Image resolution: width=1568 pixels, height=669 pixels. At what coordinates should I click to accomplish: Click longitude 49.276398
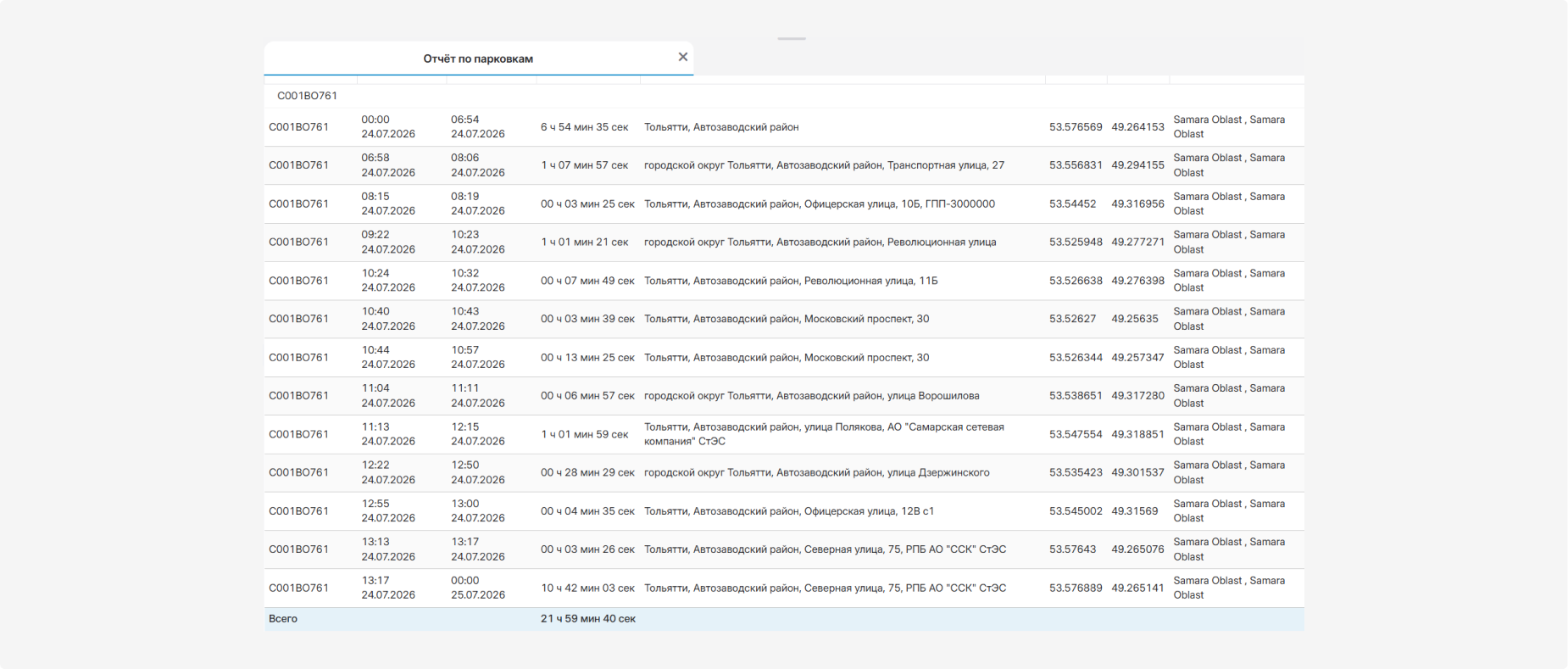pos(1137,281)
